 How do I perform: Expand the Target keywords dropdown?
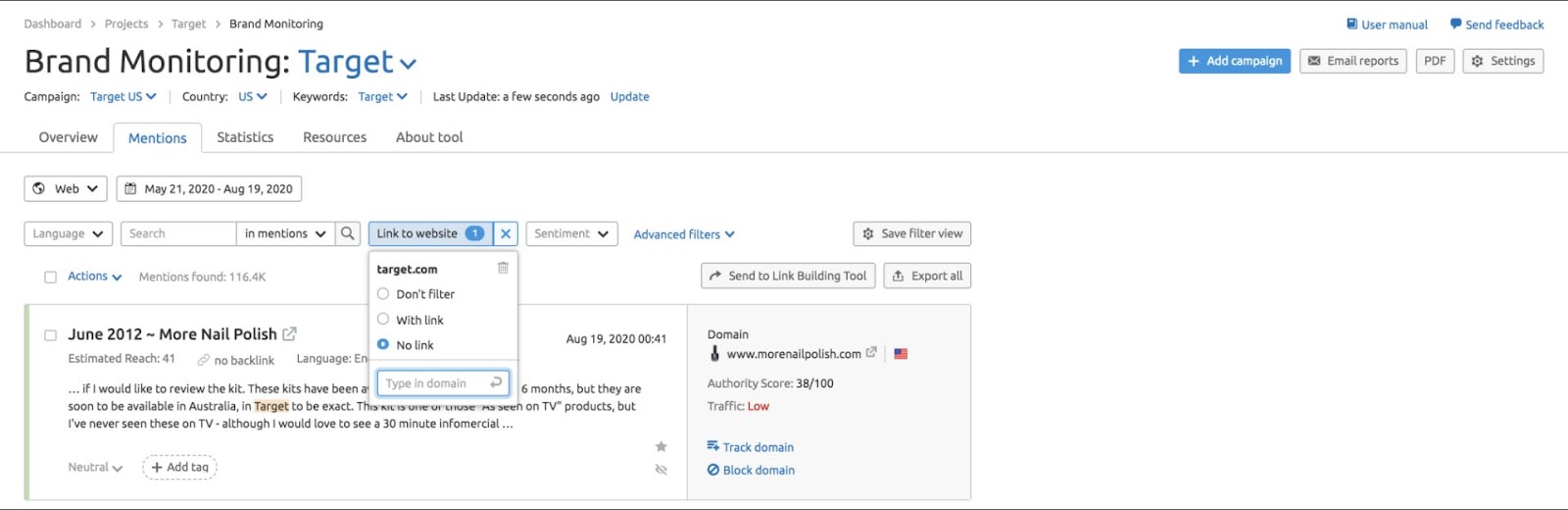(382, 96)
